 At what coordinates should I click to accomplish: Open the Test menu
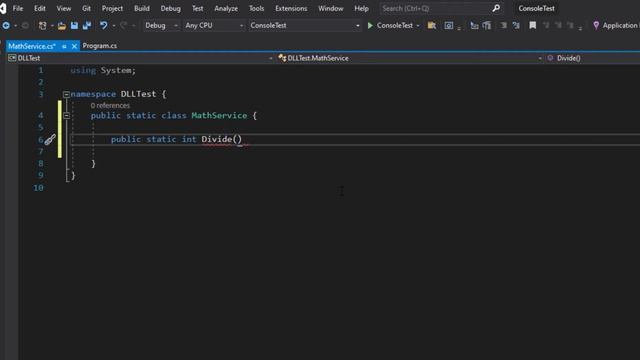click(198, 8)
